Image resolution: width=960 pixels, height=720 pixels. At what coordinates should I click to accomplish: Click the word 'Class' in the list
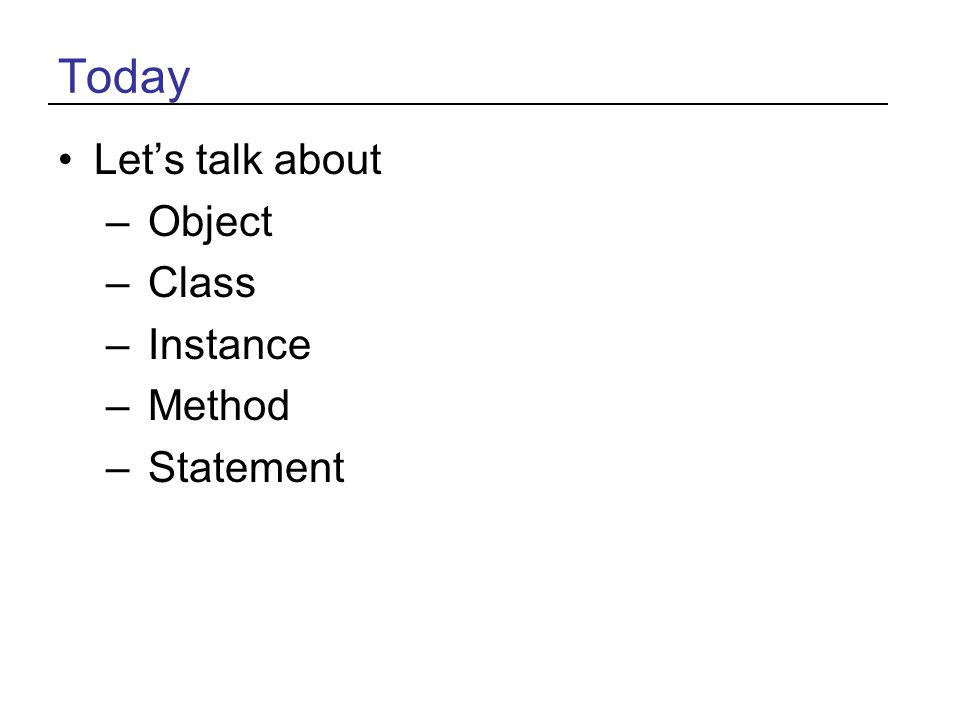[201, 283]
